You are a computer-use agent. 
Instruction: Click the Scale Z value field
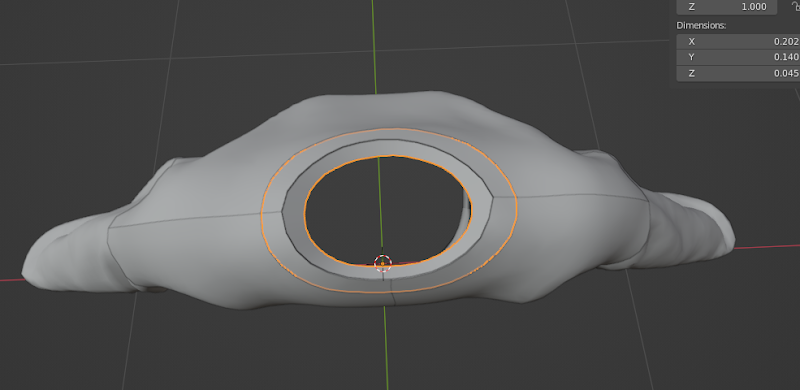[727, 7]
